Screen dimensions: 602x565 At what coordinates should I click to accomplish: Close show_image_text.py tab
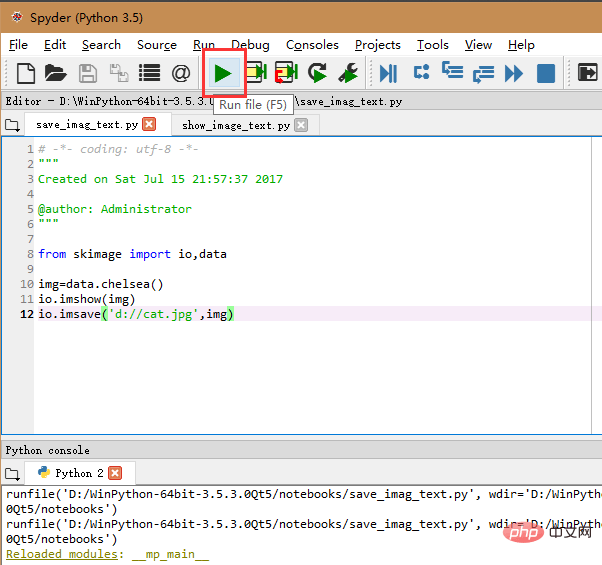[x=301, y=125]
